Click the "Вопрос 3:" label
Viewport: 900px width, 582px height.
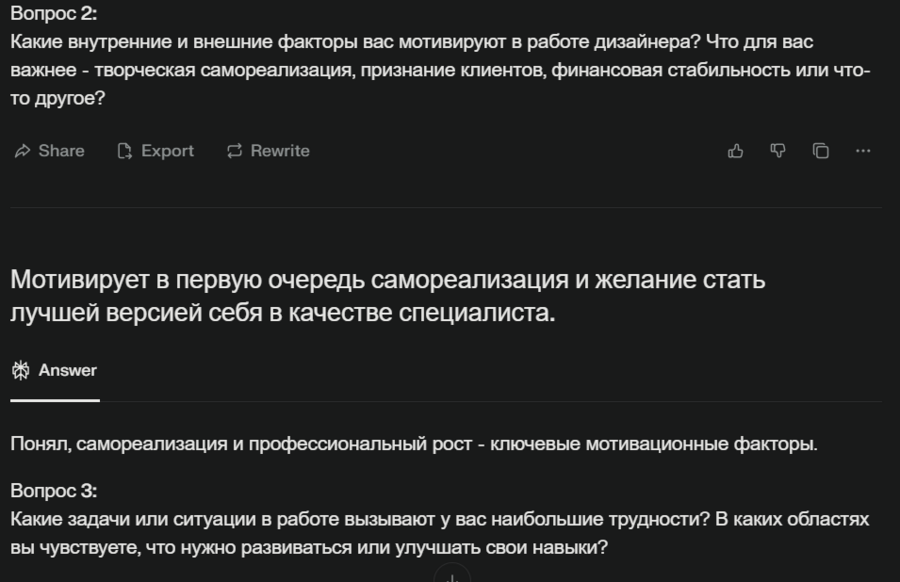[x=54, y=491]
